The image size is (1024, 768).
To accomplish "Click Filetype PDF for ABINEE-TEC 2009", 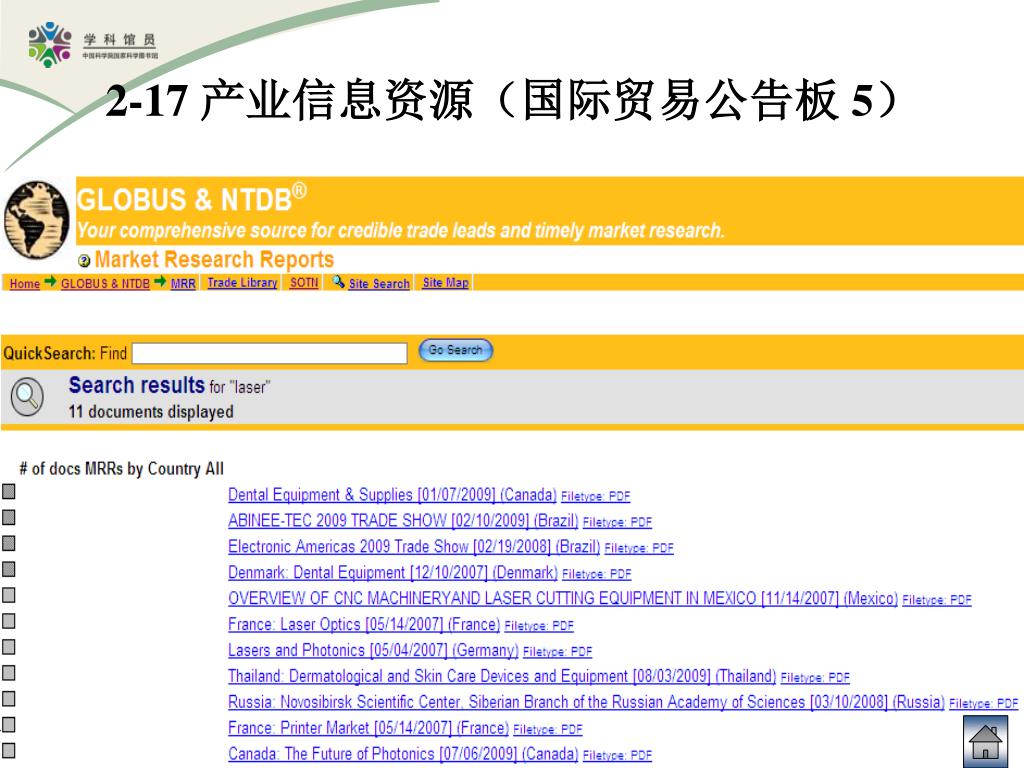I will click(x=617, y=522).
